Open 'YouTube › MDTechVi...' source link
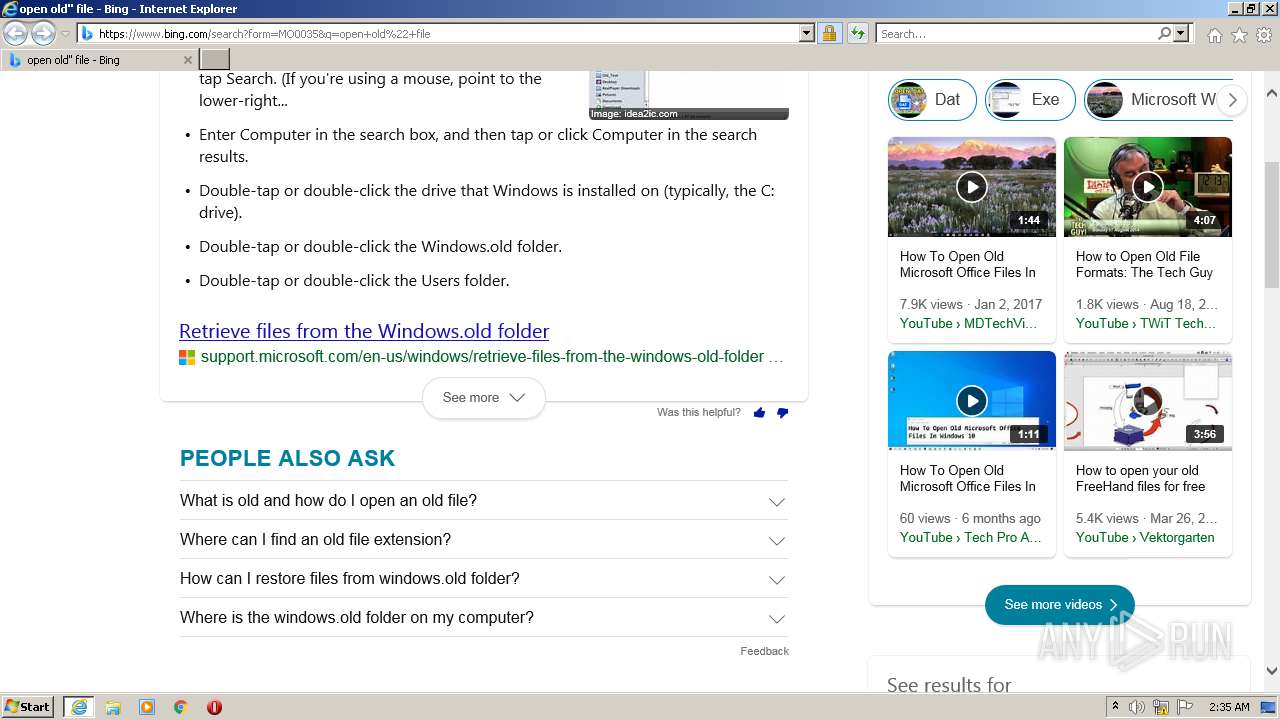 (x=968, y=323)
